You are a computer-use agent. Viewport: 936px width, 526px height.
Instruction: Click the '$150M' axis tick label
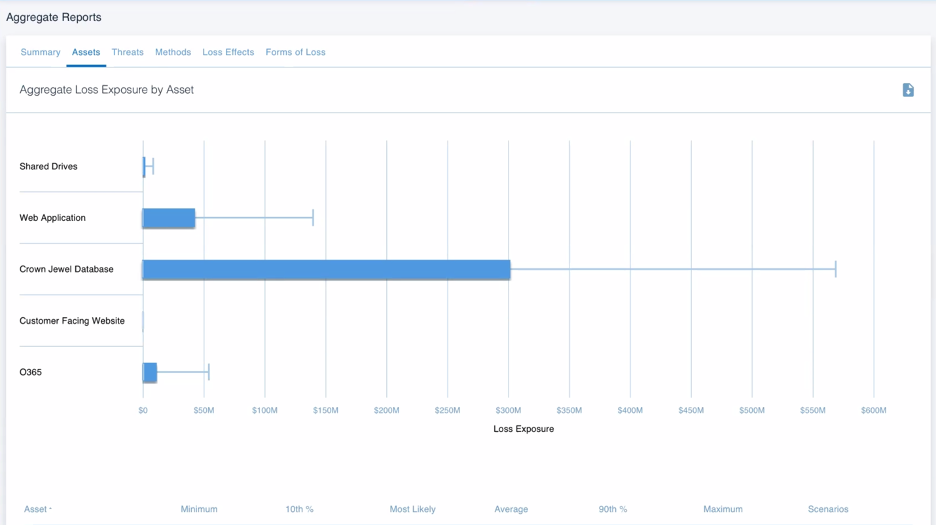[325, 410]
